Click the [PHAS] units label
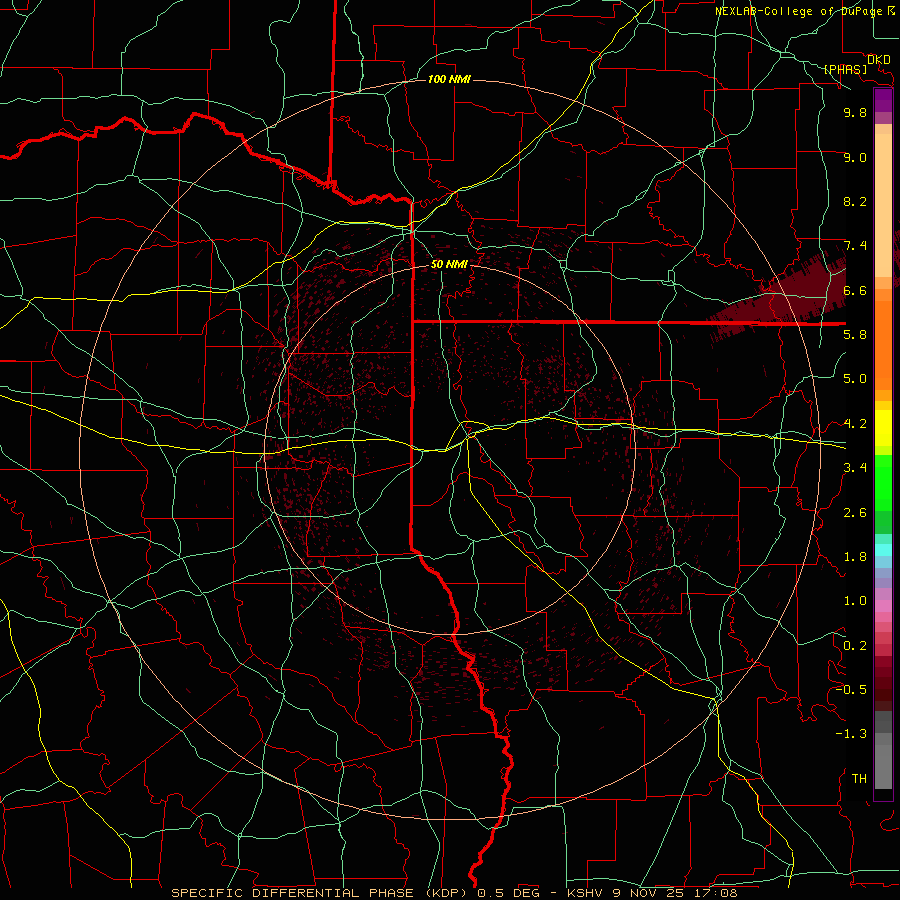The height and width of the screenshot is (900, 900). click(x=845, y=70)
